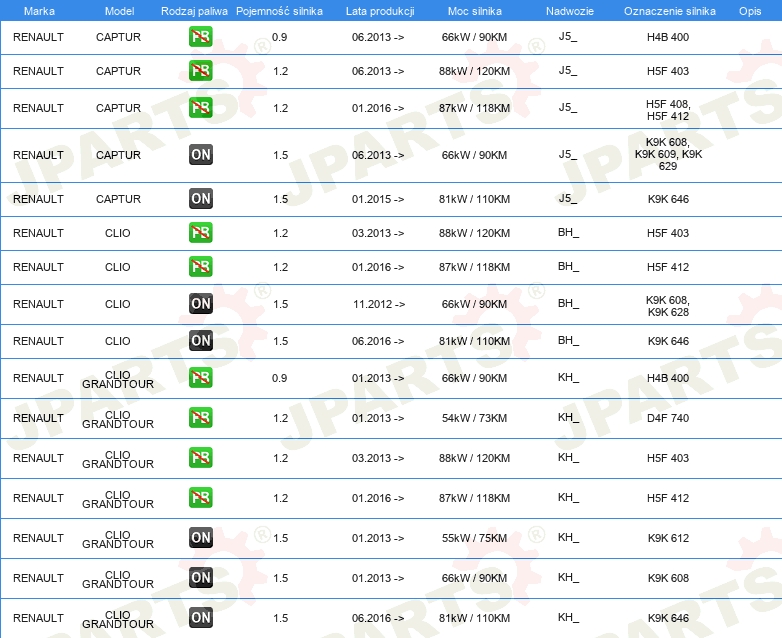Select engine code cell K9K 608, K9K 628

coord(668,306)
